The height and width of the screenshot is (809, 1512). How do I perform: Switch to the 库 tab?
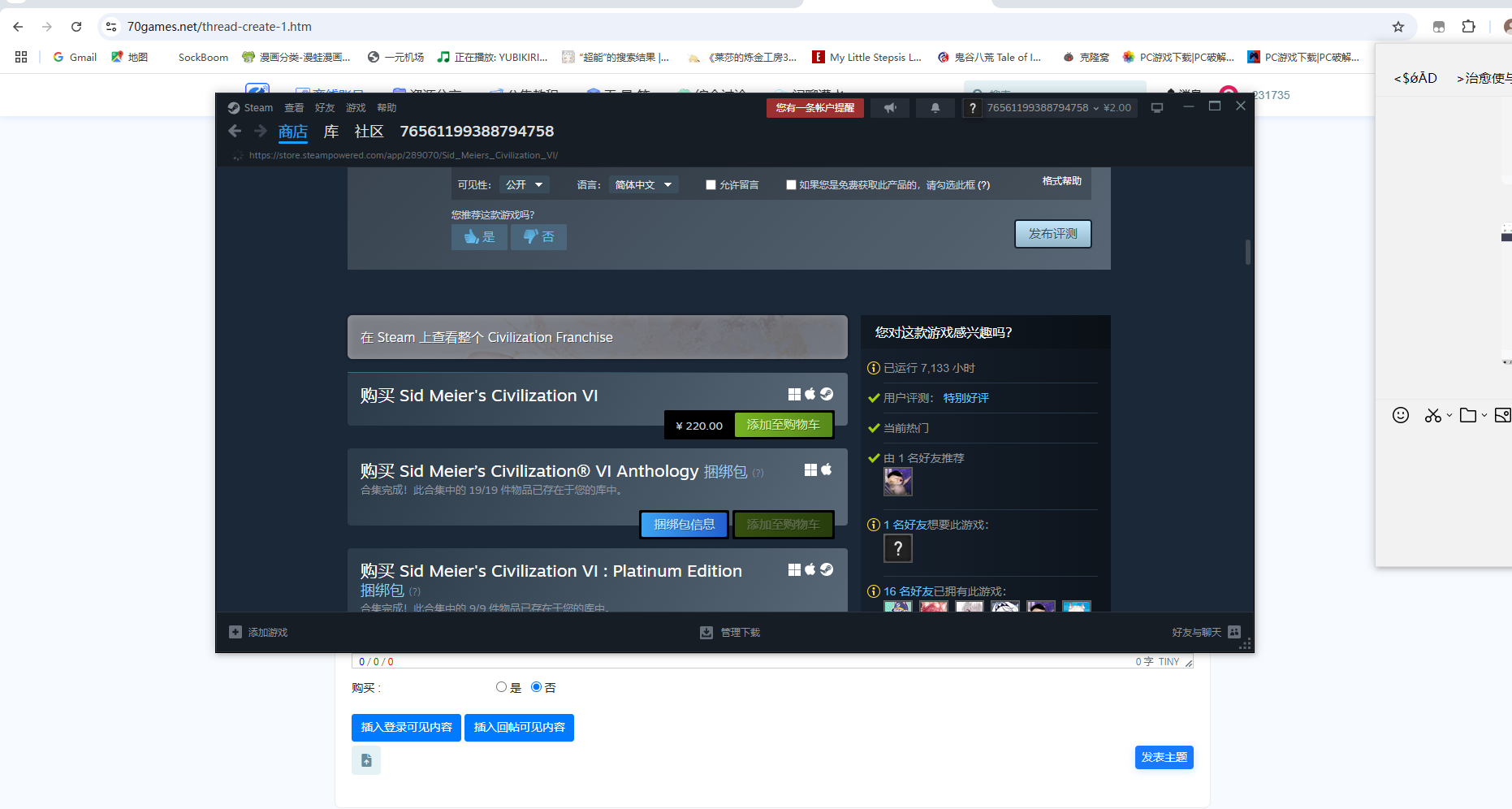point(331,132)
